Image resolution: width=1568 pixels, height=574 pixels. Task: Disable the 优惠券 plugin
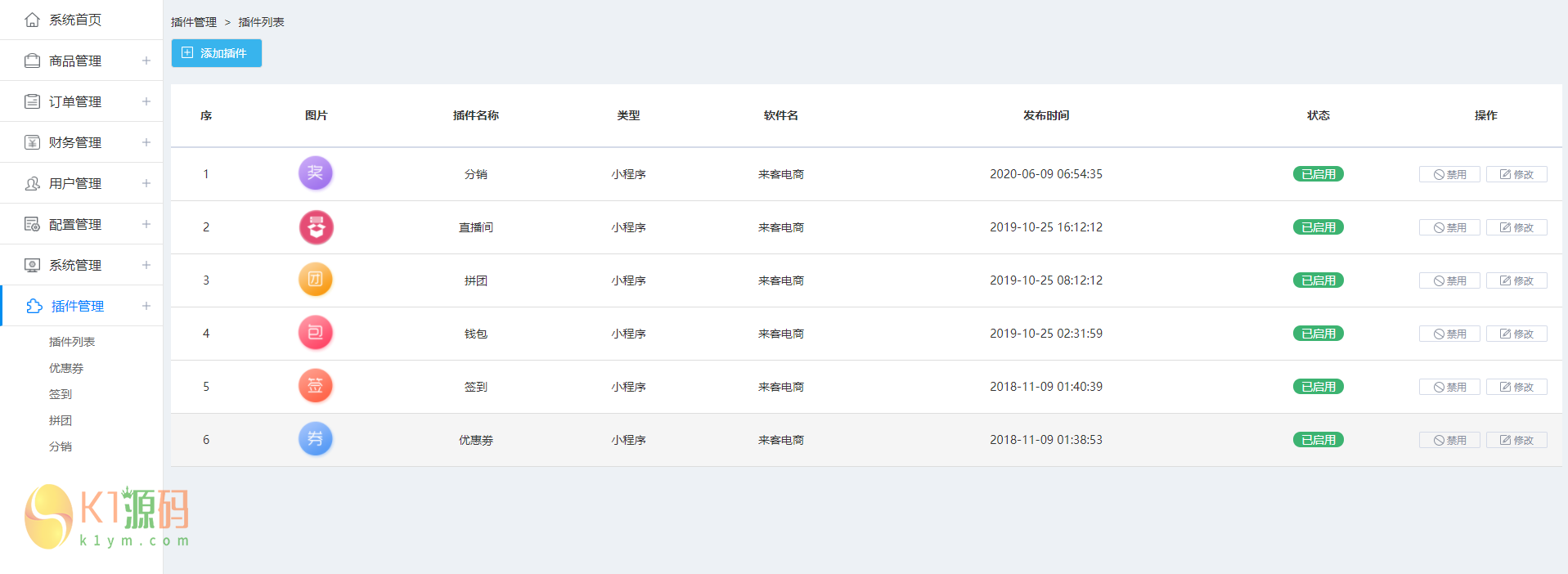pos(1449,440)
